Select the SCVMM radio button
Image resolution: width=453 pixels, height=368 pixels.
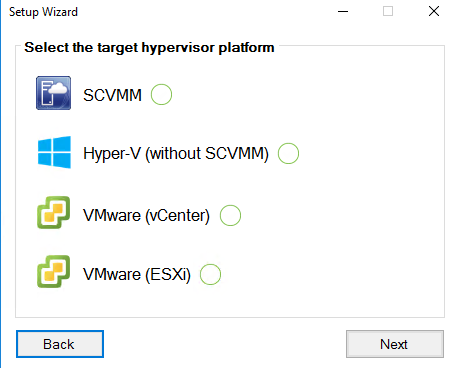(x=161, y=94)
